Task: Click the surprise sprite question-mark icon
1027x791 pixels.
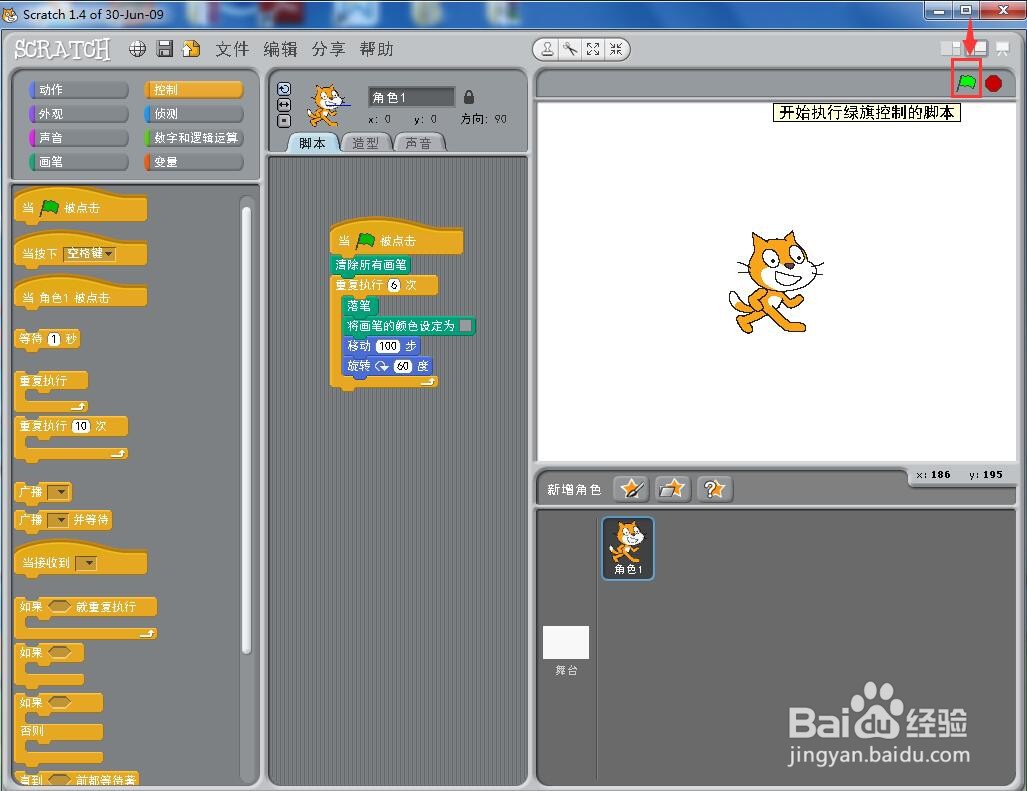Action: click(716, 489)
